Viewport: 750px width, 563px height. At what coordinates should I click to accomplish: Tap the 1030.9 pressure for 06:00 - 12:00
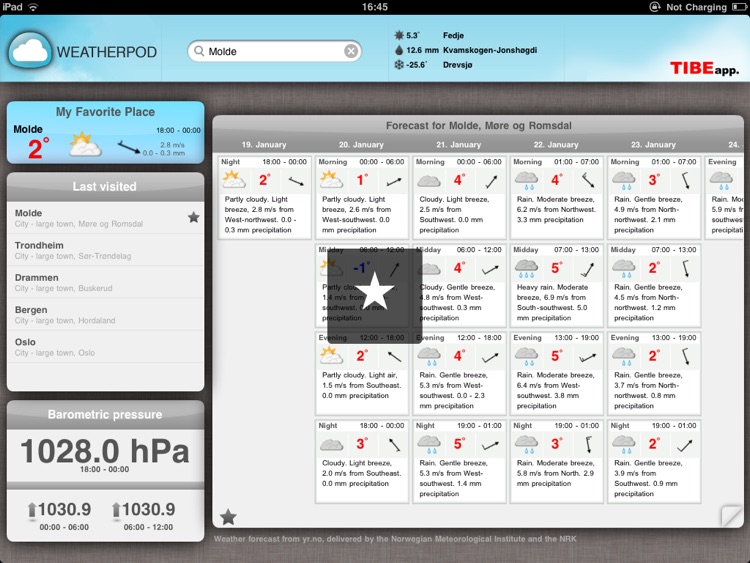(x=149, y=509)
